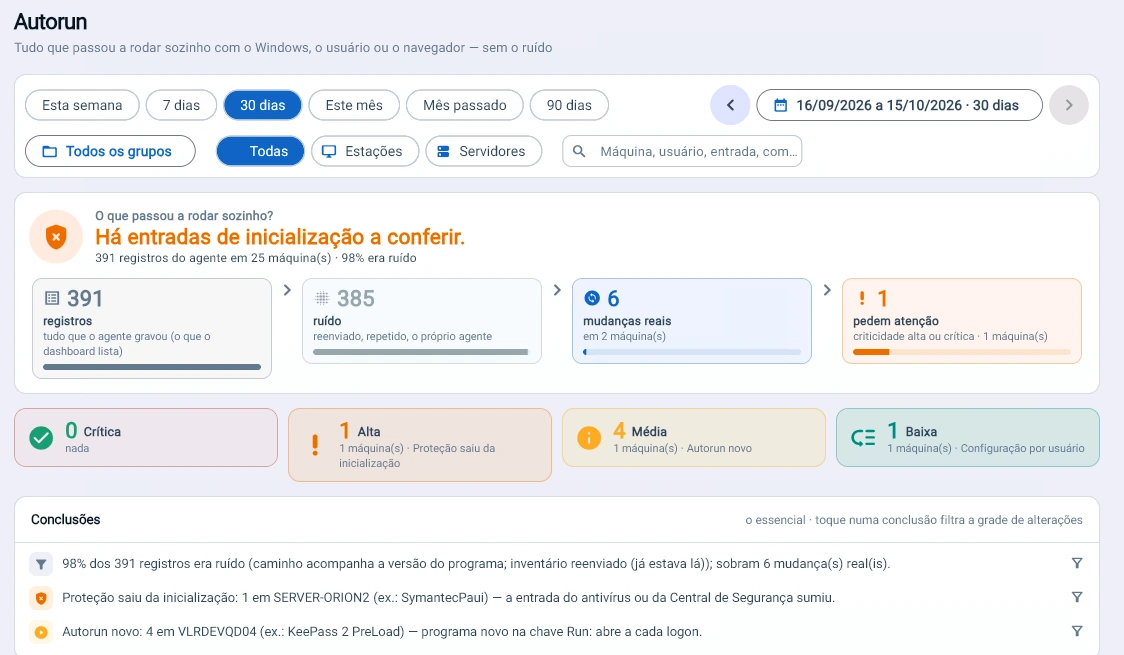Click the funnel icon before '98% dos 391 registros'
This screenshot has height=655, width=1124.
pos(41,564)
